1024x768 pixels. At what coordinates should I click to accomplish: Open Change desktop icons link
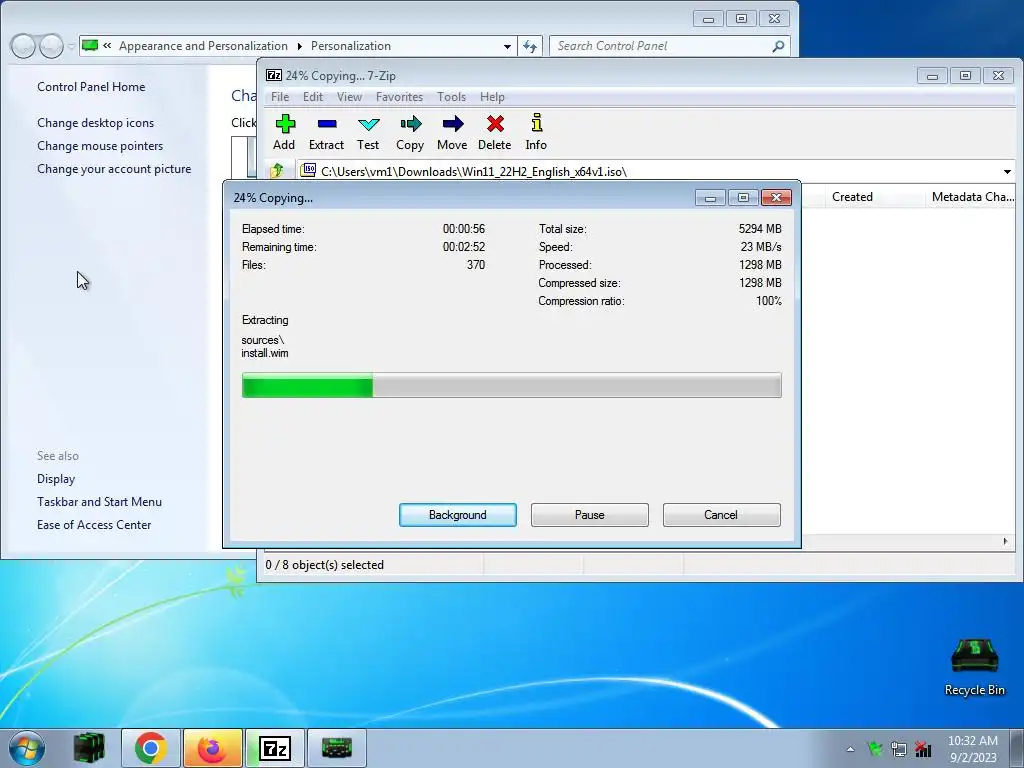[95, 123]
